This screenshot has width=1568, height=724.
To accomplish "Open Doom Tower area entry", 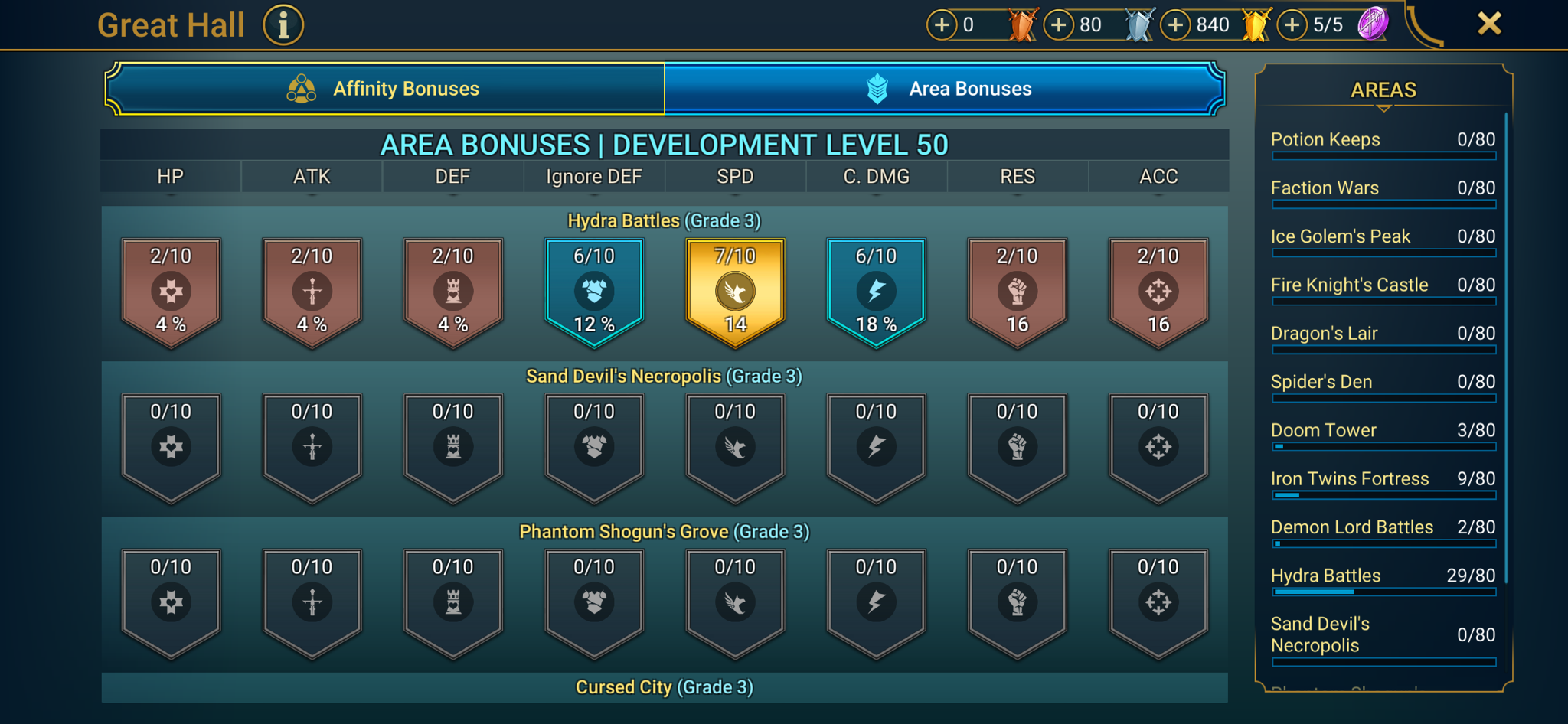I will (1383, 435).
